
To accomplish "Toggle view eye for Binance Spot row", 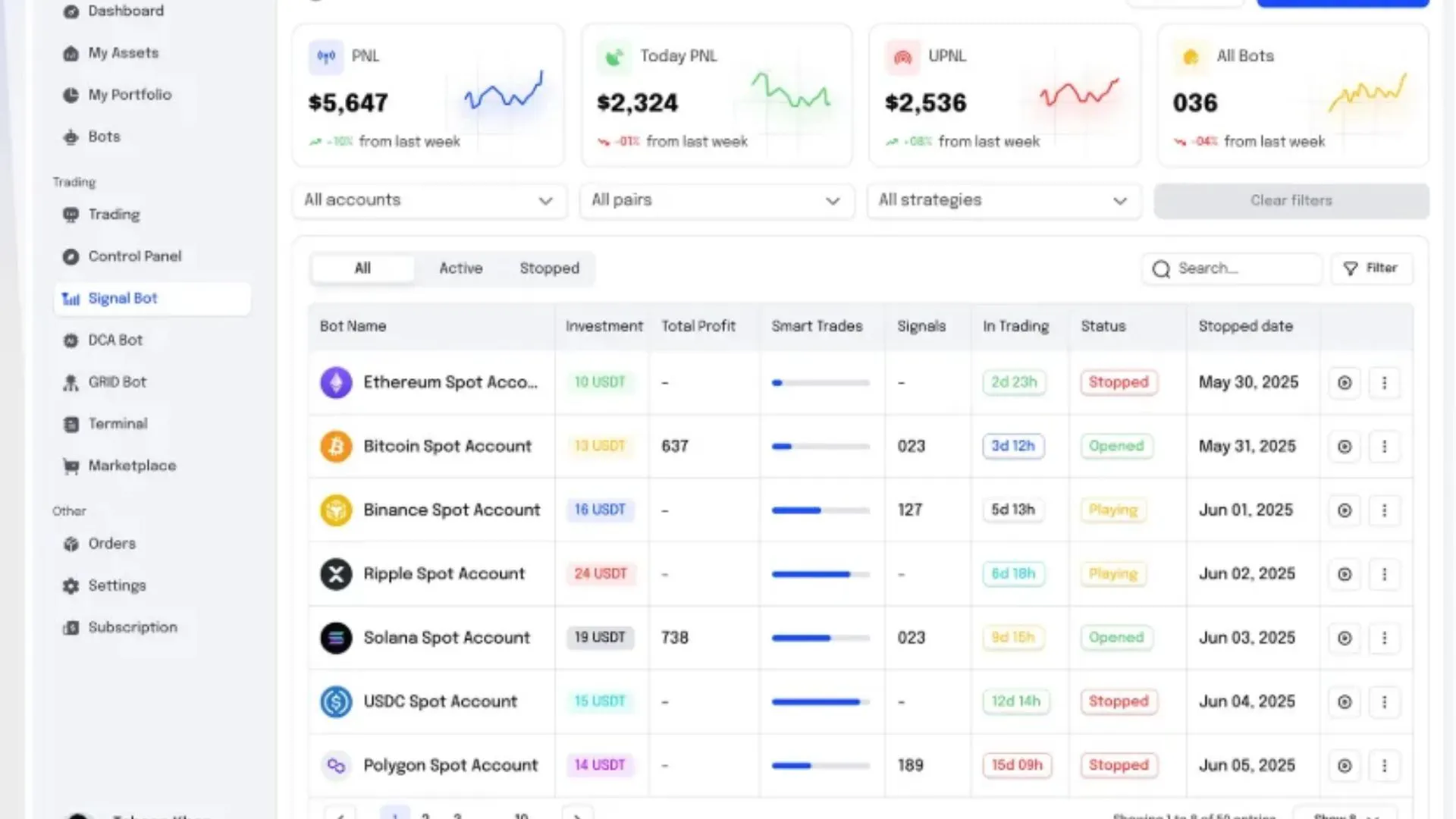I will (1345, 510).
